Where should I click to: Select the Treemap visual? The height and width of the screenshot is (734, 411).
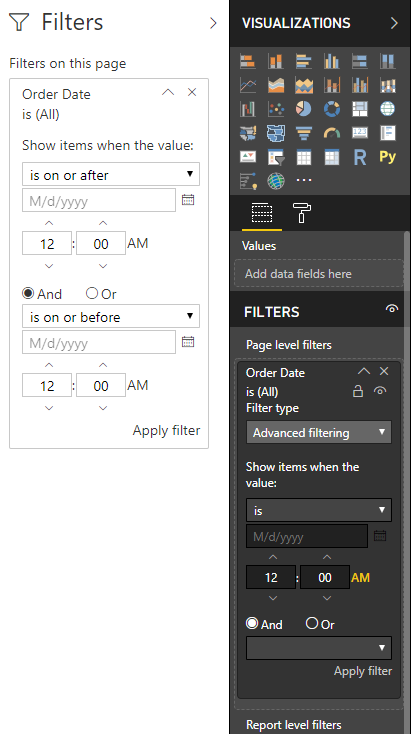tap(360, 109)
